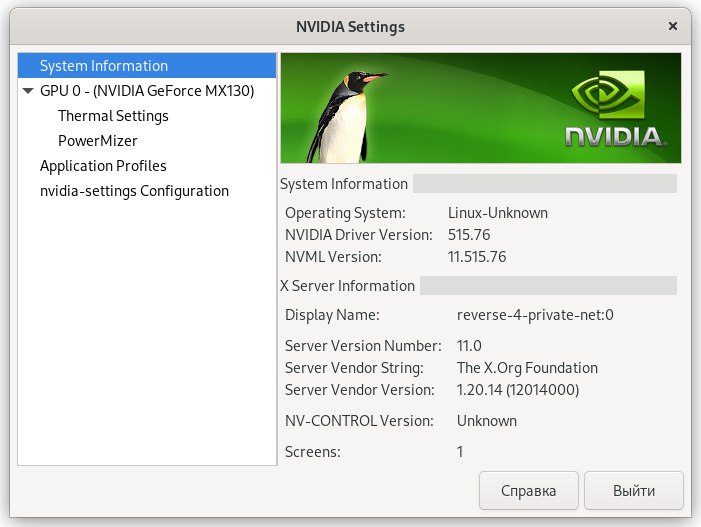Click the Справка help button
701x527 pixels.
tap(528, 490)
